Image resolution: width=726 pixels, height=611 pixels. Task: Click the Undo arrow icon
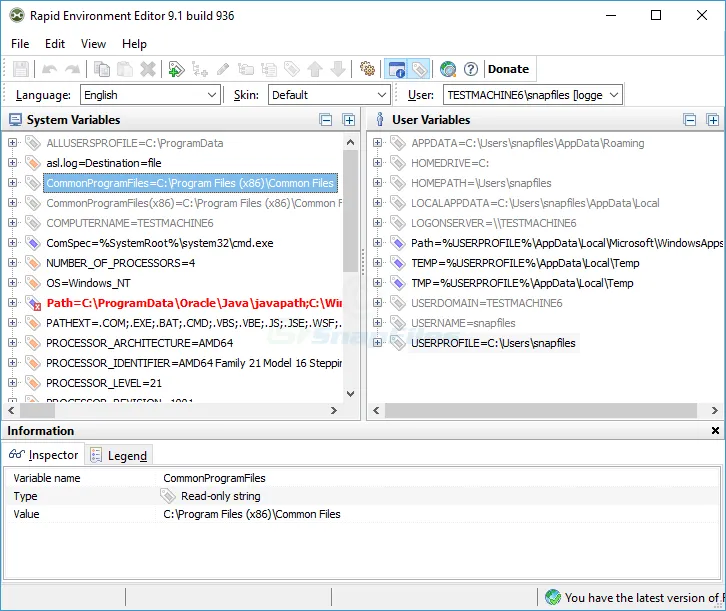(x=50, y=69)
